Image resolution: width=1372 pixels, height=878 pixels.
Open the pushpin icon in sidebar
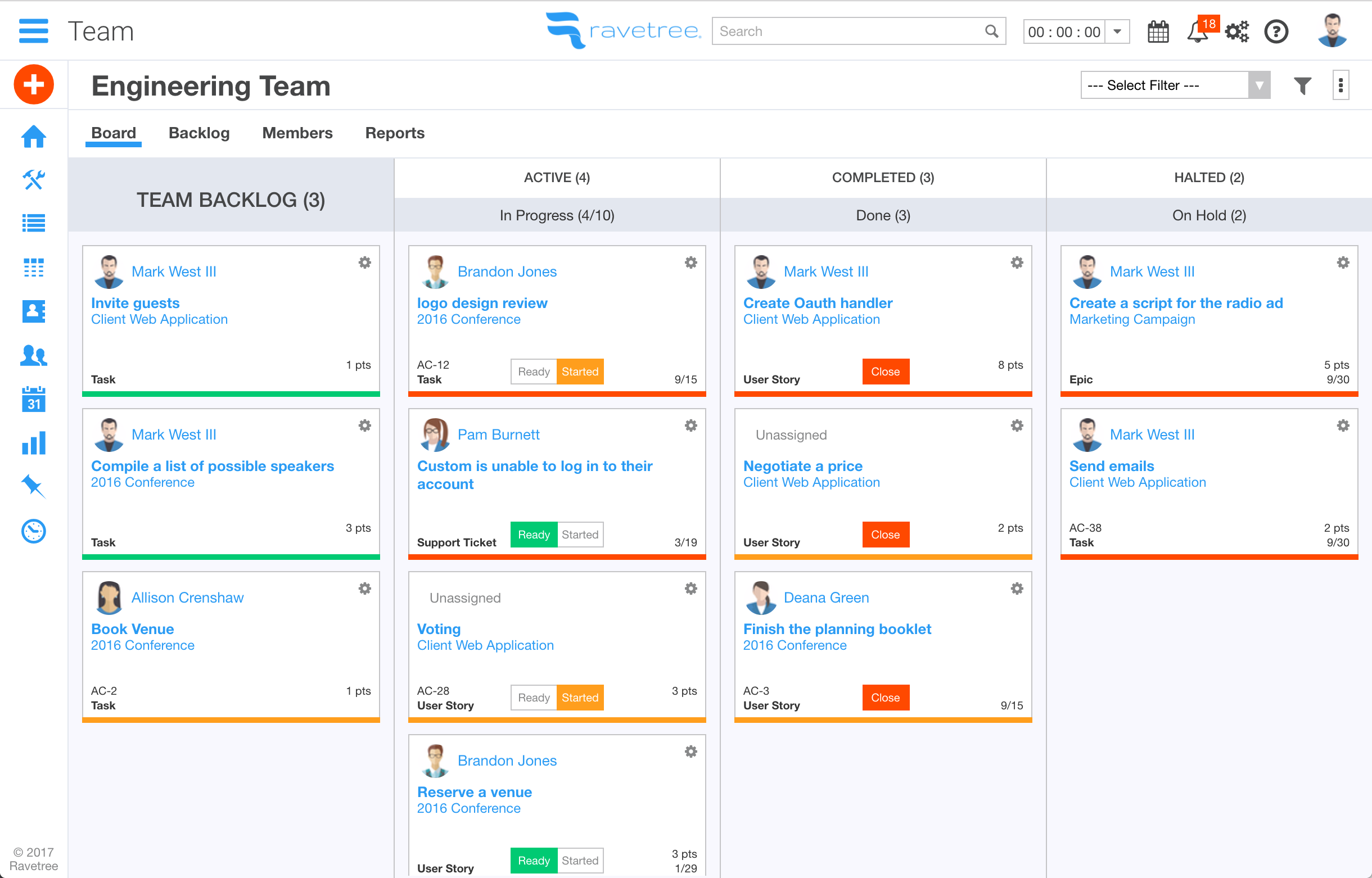pos(33,486)
